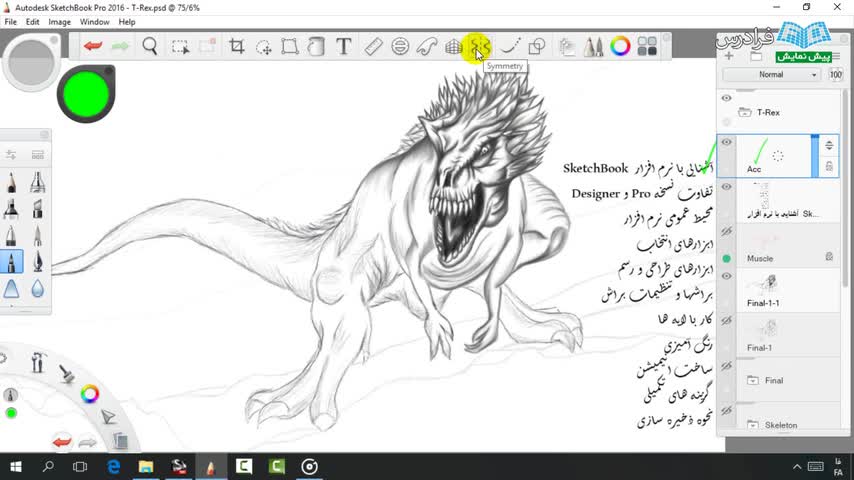Open the Perspective guides tool
This screenshot has width=854, height=480.
point(453,47)
